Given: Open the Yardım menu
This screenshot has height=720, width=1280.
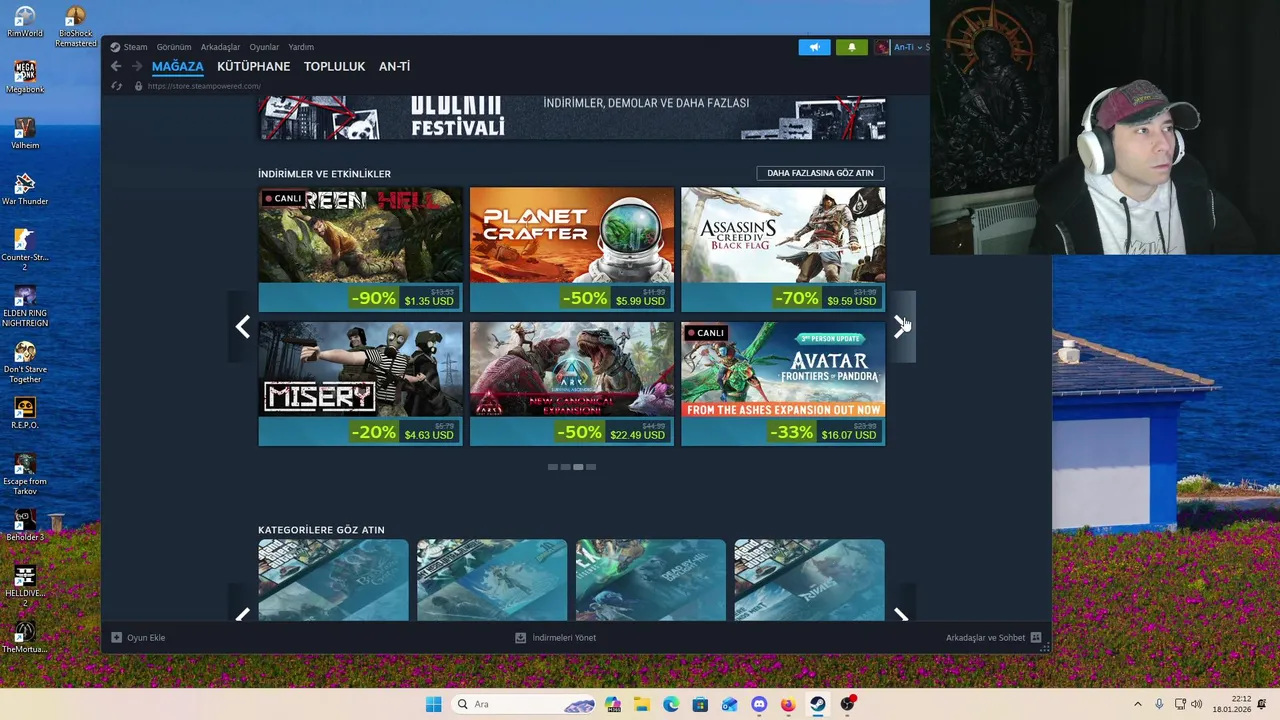Looking at the screenshot, I should [x=301, y=47].
